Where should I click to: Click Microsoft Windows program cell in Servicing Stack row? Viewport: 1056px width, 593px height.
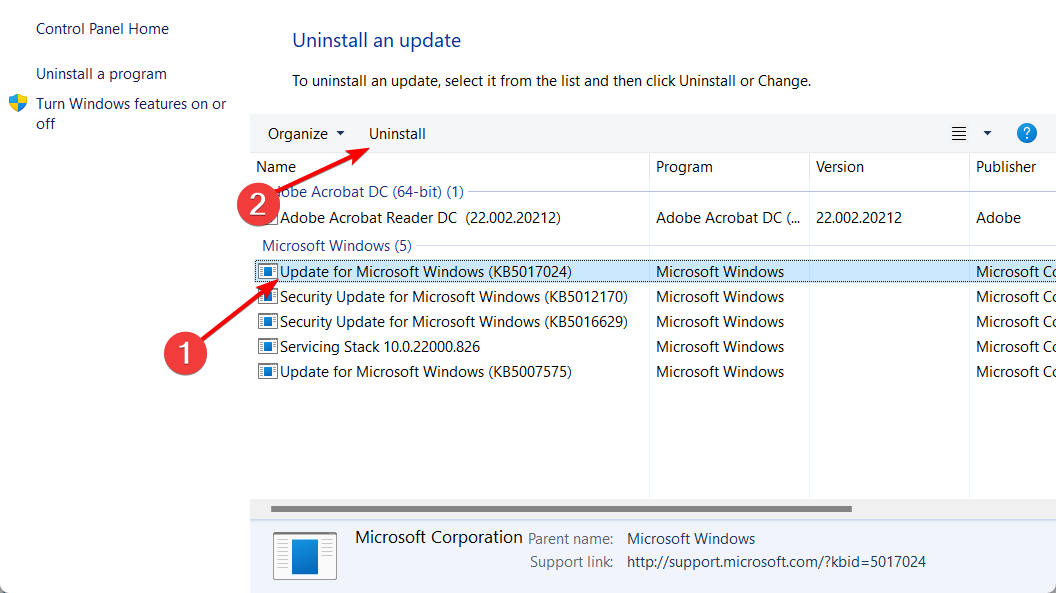pos(720,347)
